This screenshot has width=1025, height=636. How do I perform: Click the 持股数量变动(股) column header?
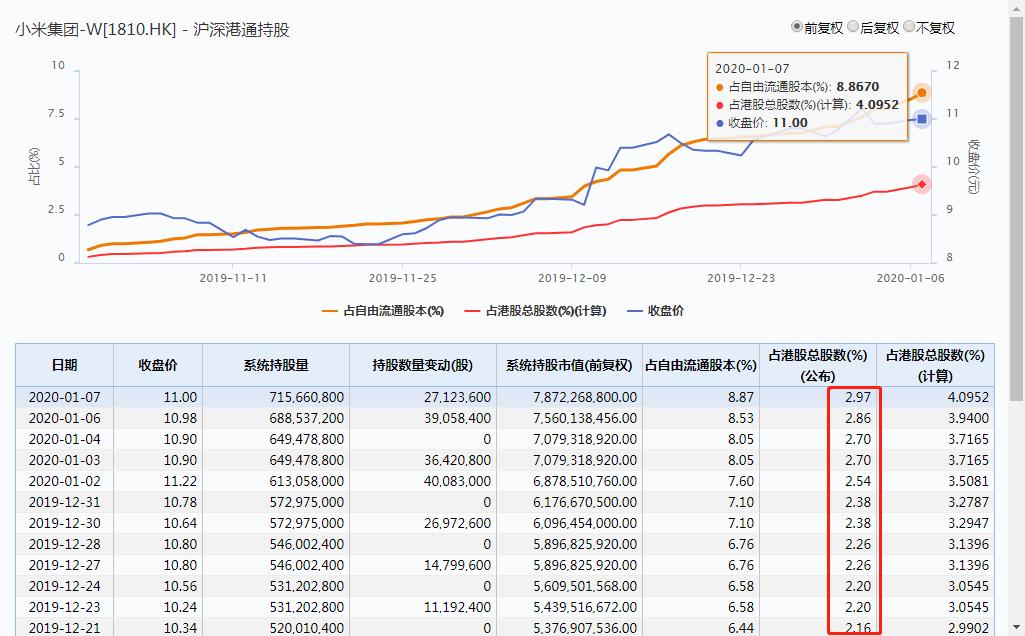(x=423, y=365)
